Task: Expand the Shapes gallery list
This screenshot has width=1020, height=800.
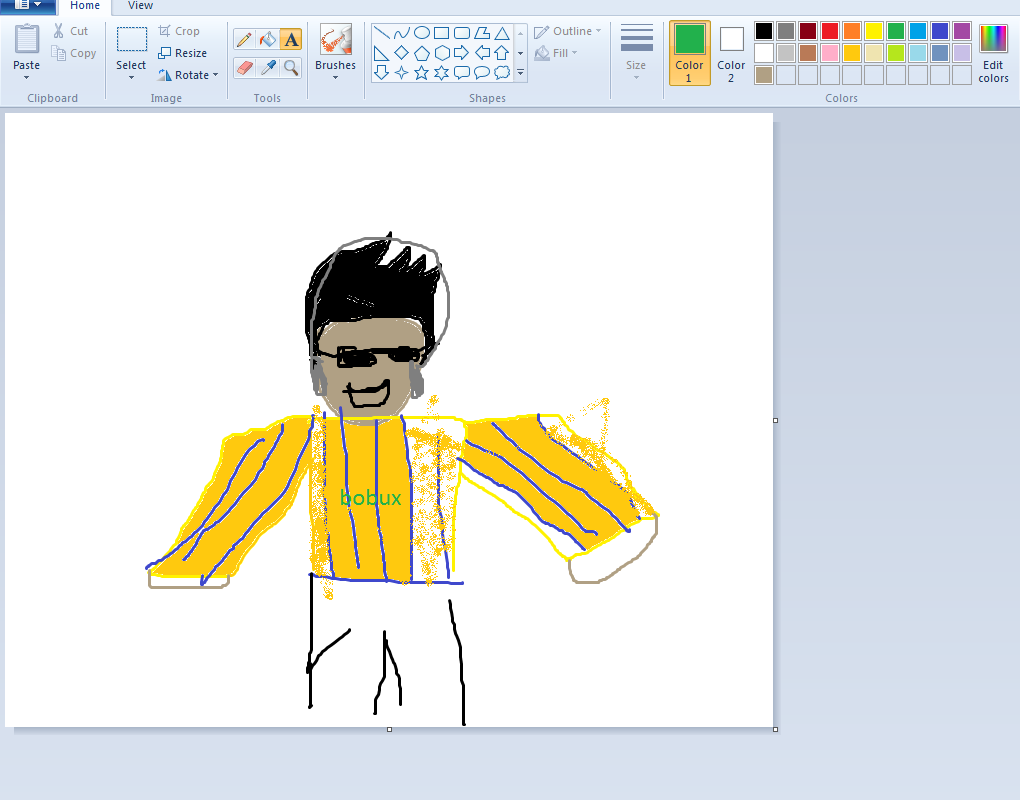Action: [x=520, y=72]
